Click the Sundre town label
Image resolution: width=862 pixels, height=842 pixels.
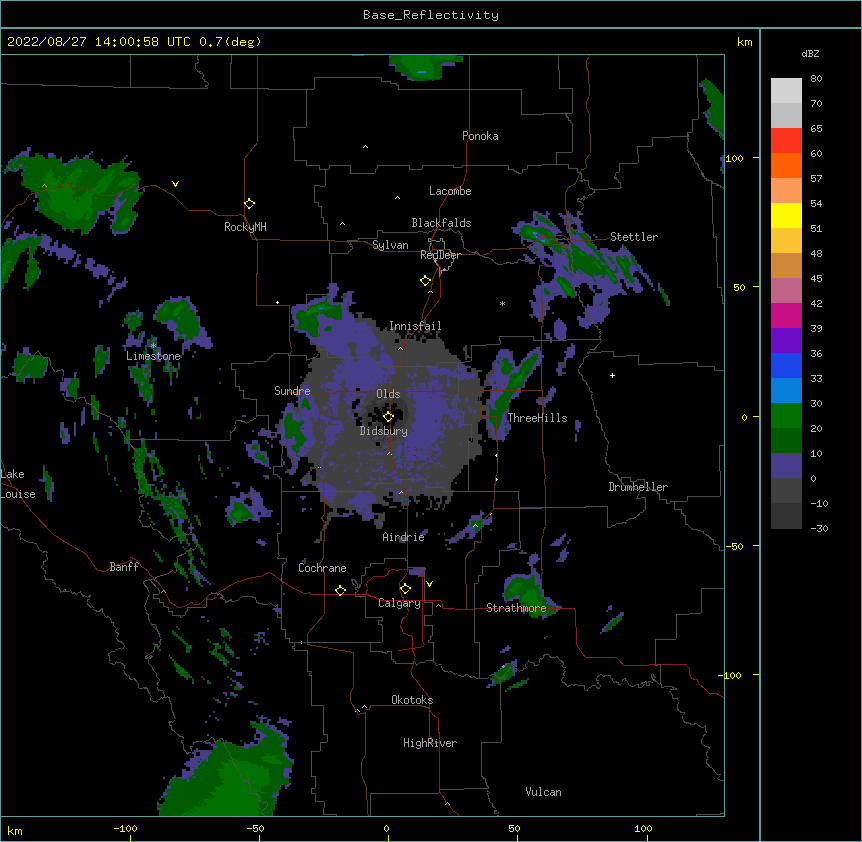[292, 391]
